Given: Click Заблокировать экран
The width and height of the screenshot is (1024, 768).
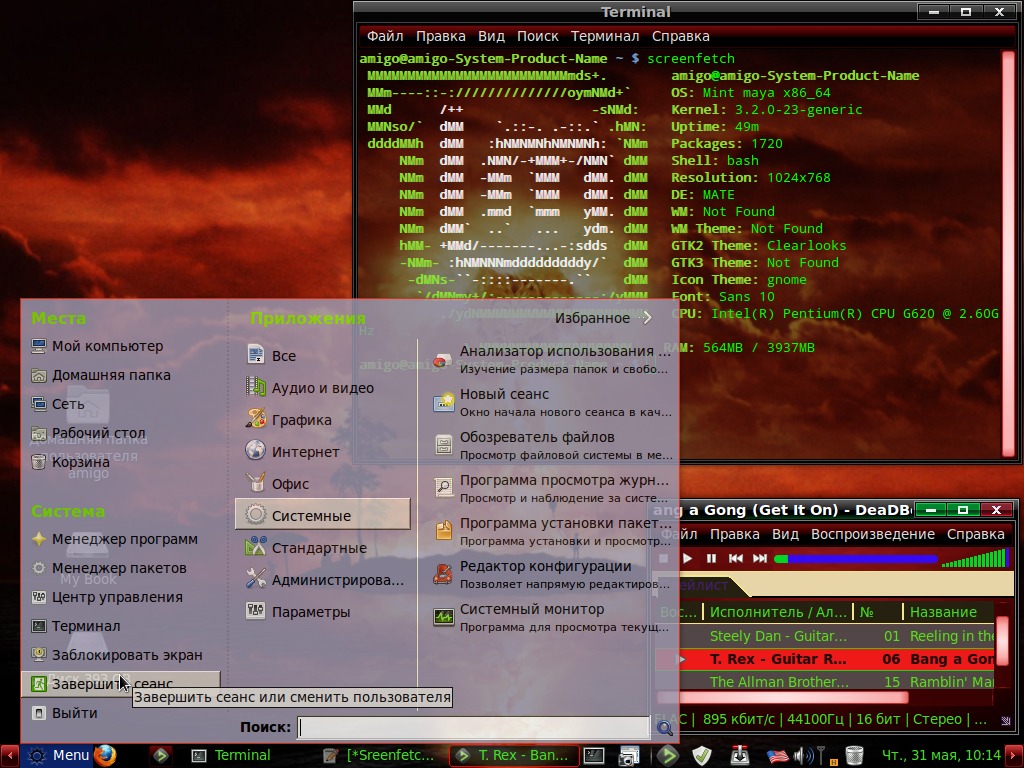Looking at the screenshot, I should [x=117, y=654].
